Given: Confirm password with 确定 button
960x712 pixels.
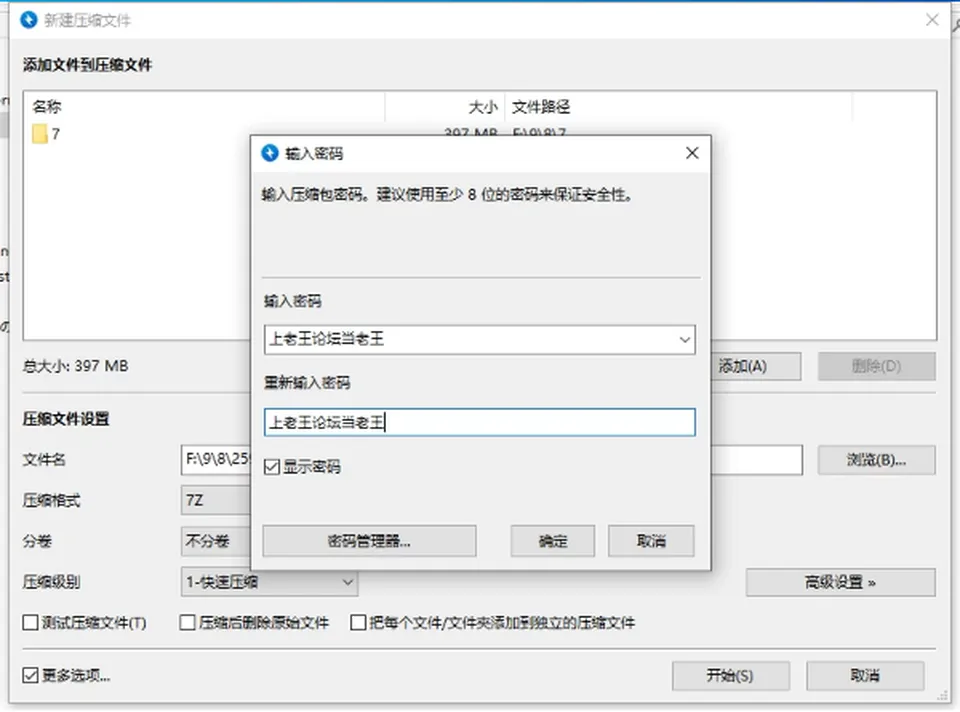Looking at the screenshot, I should point(553,541).
